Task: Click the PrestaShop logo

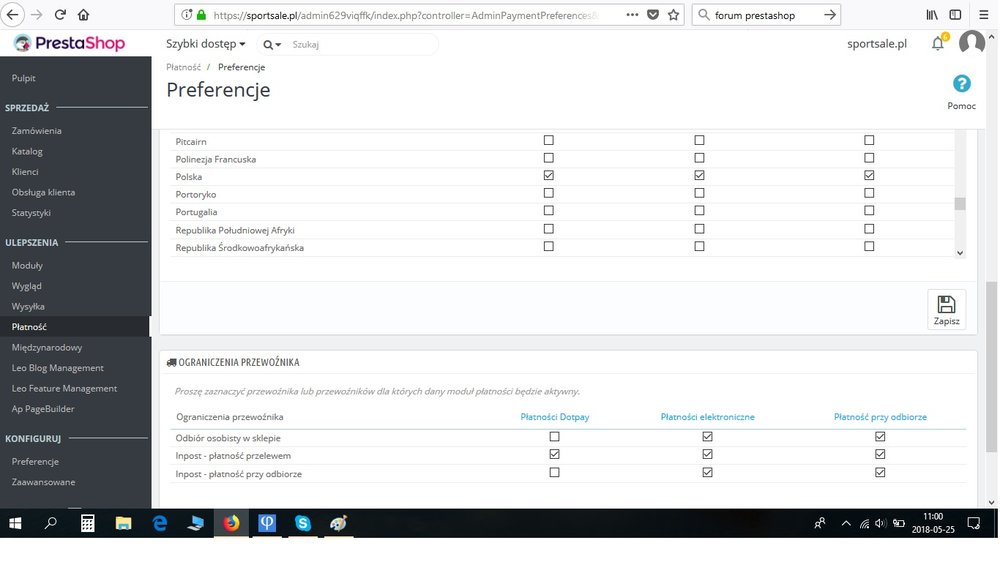Action: (70, 43)
